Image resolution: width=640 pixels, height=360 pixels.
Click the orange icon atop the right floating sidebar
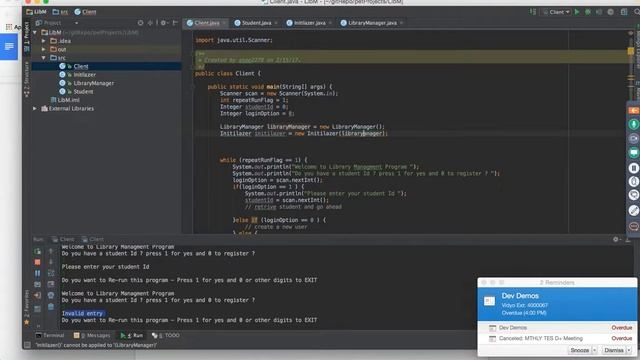click(x=633, y=111)
